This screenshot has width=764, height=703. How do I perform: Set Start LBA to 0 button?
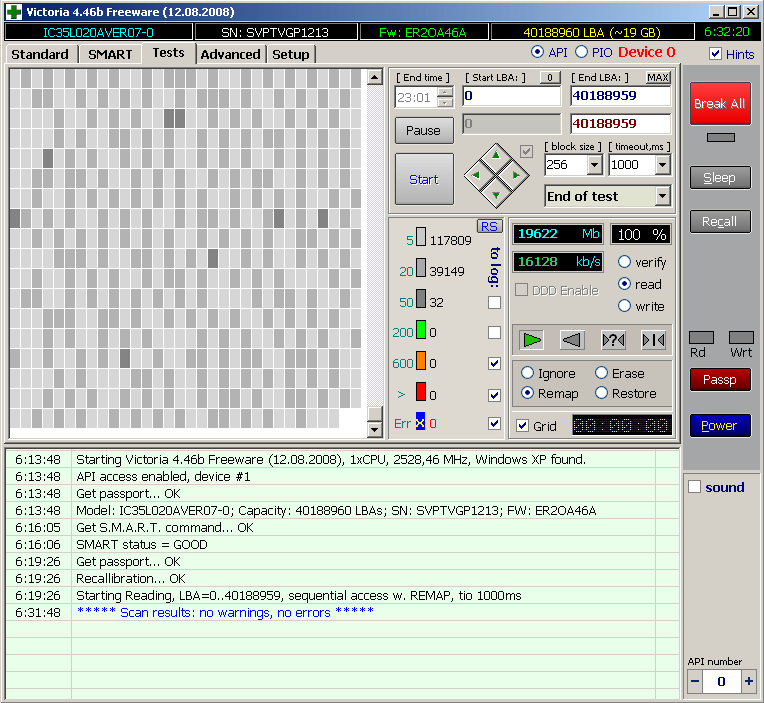(x=550, y=77)
